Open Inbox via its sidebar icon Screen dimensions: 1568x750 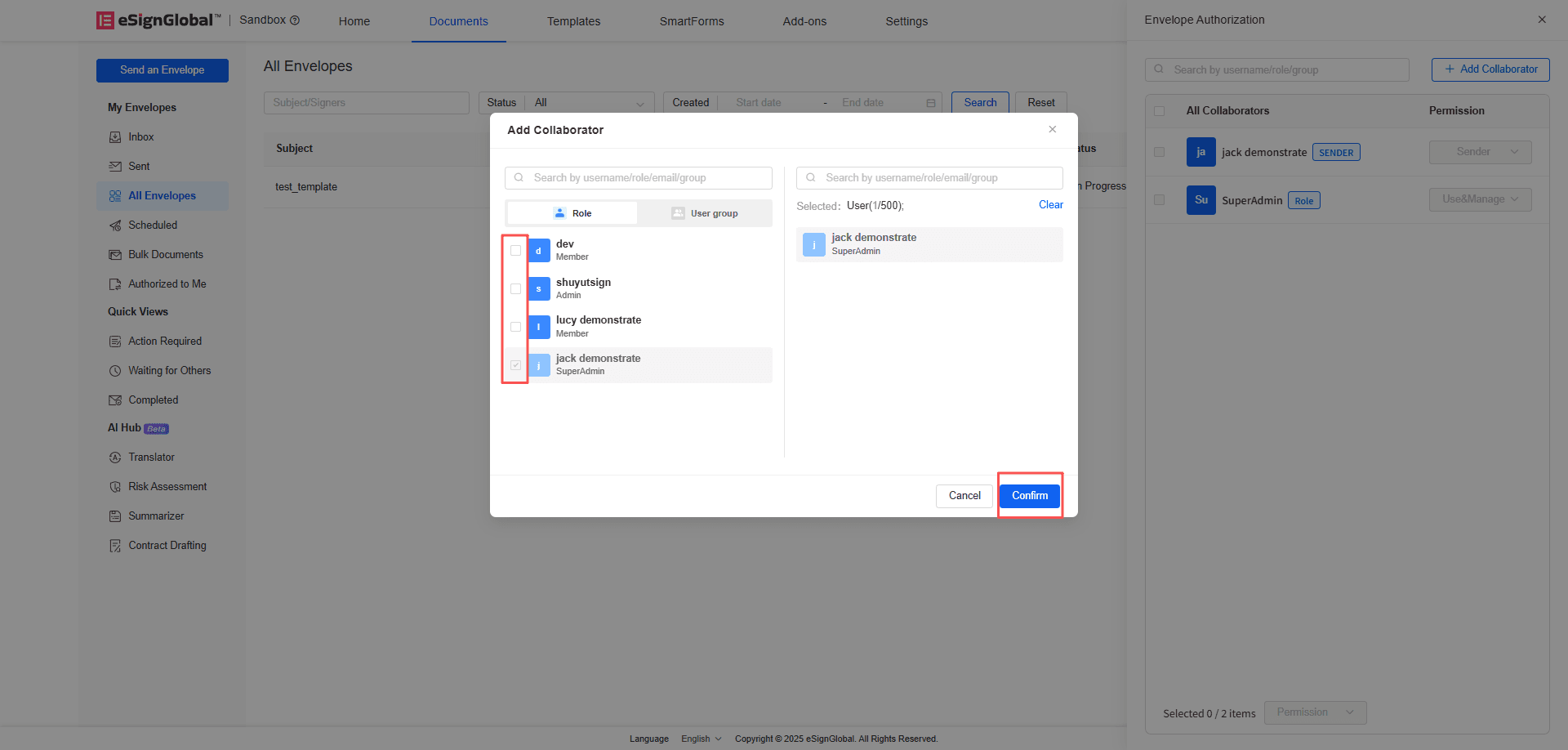pos(115,137)
